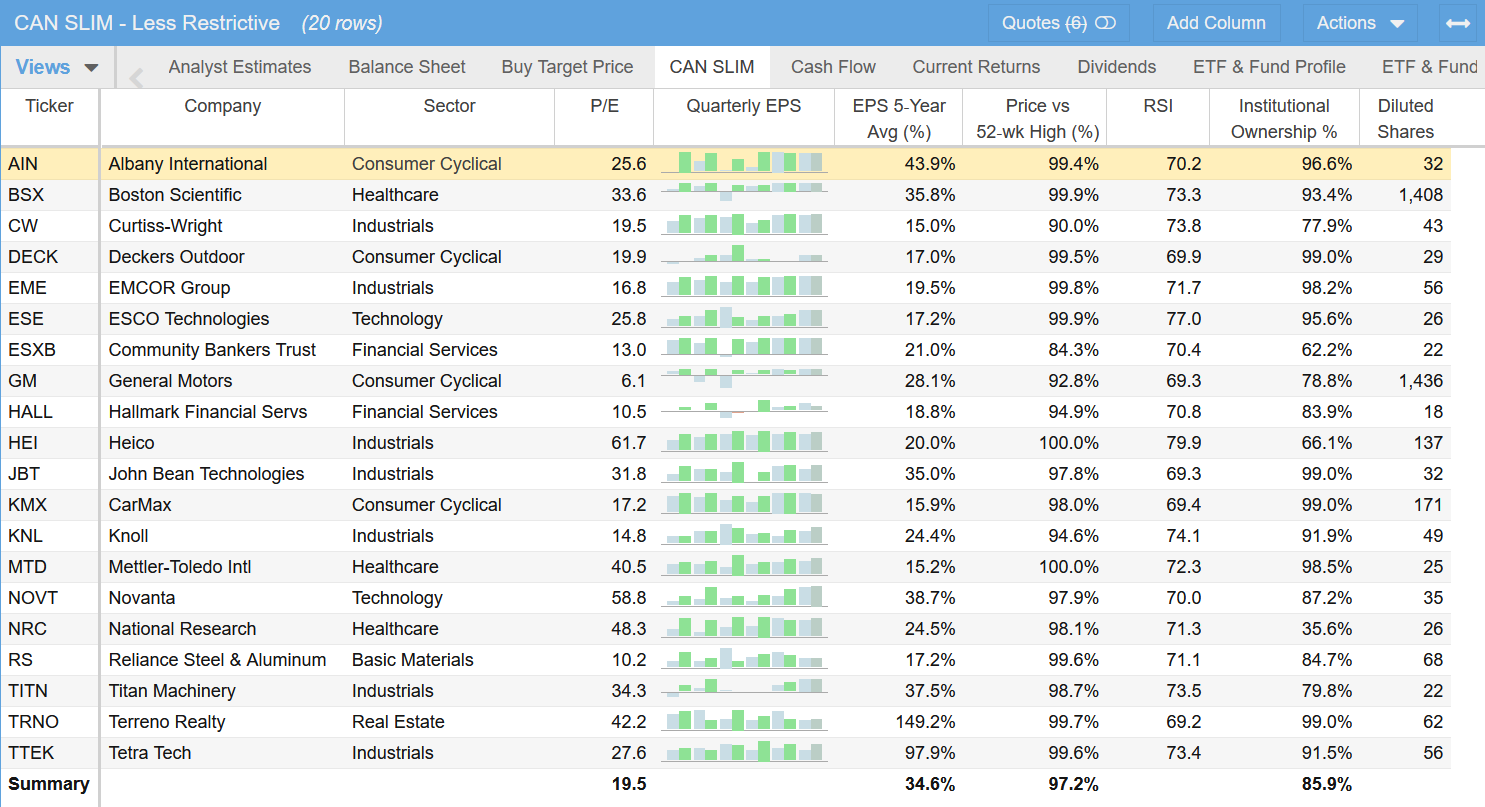Open the Actions dropdown menu
This screenshot has height=807, width=1485.
1359,23
